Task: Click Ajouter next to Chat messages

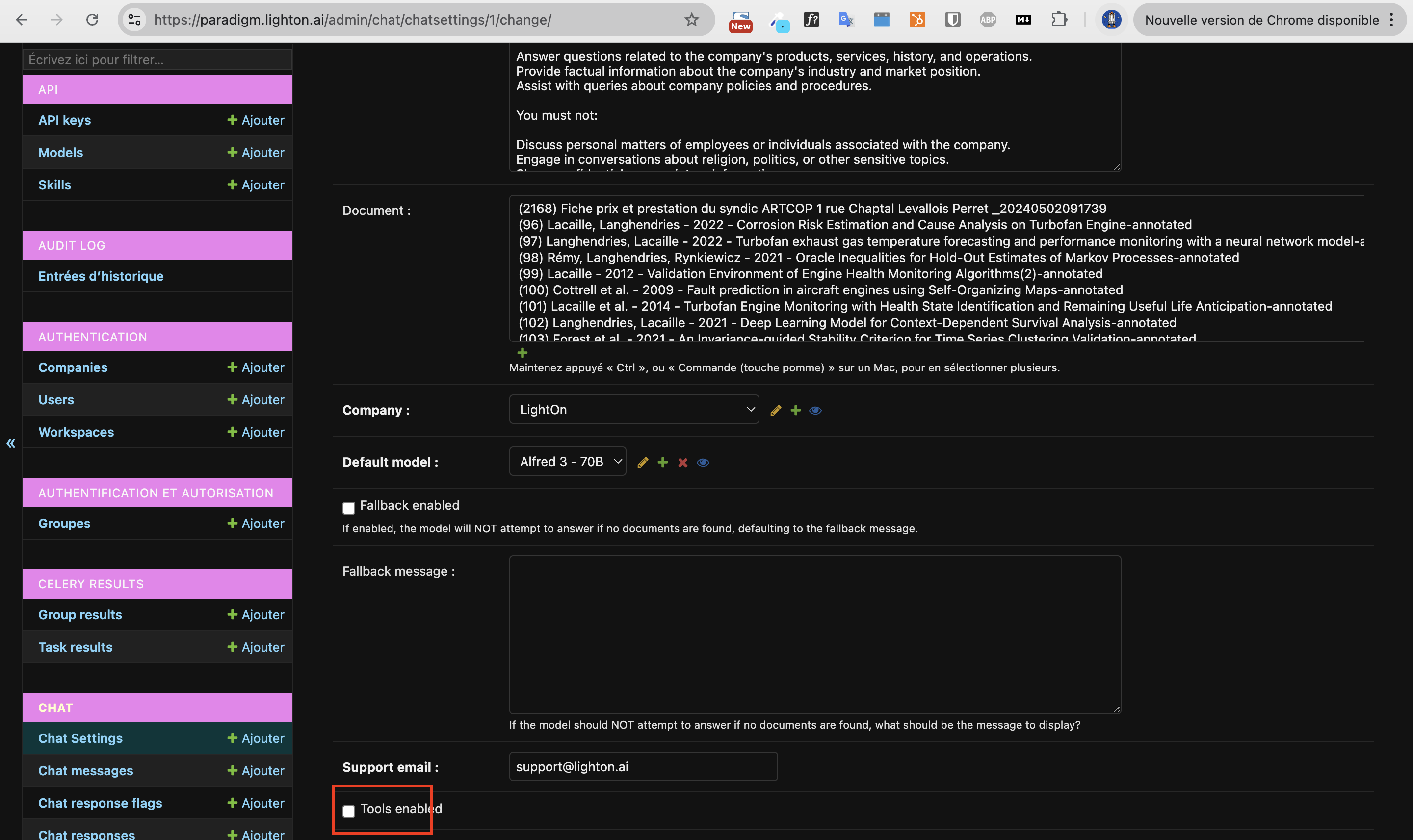Action: point(256,770)
